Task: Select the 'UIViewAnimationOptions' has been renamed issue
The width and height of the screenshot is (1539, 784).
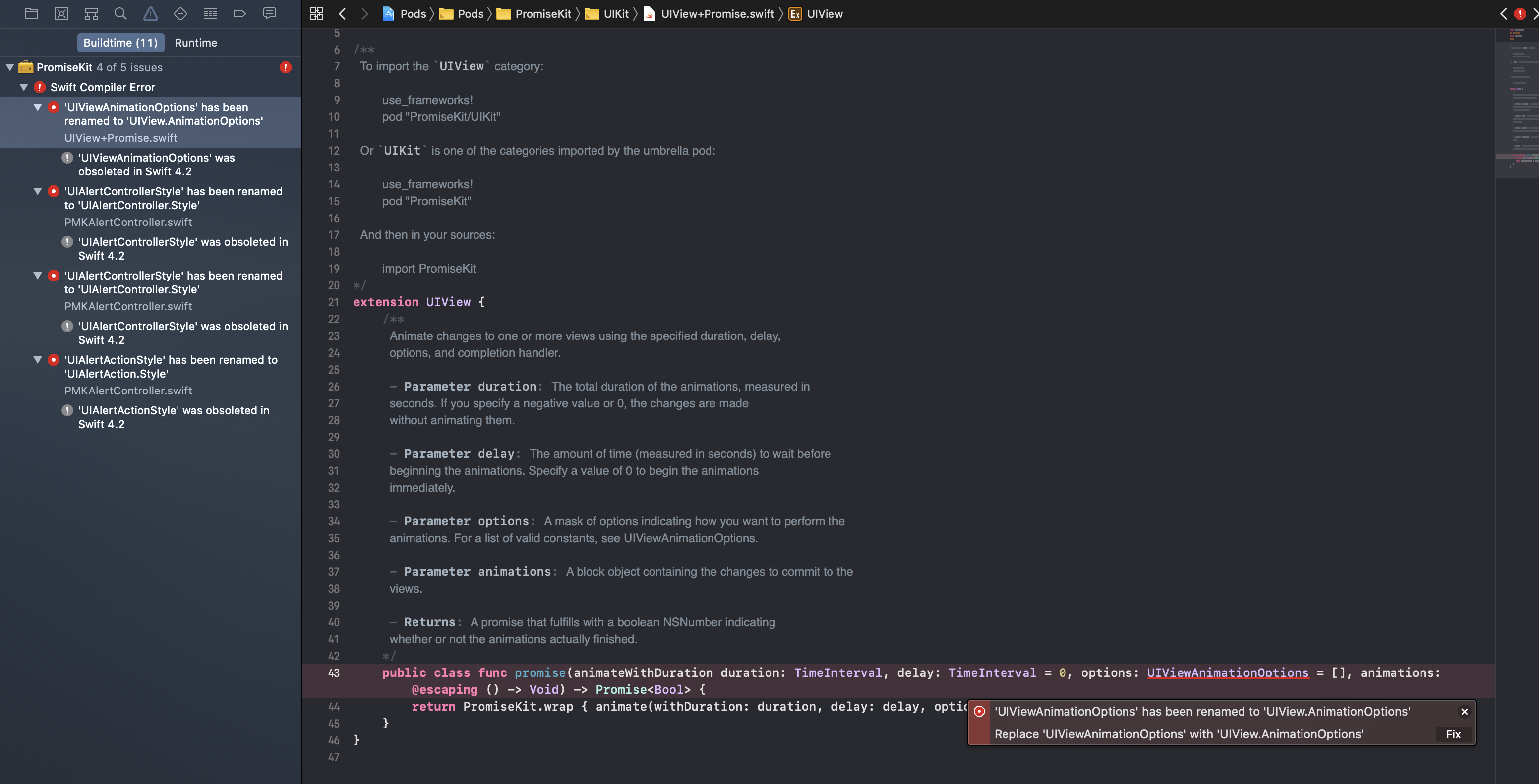Action: point(151,122)
